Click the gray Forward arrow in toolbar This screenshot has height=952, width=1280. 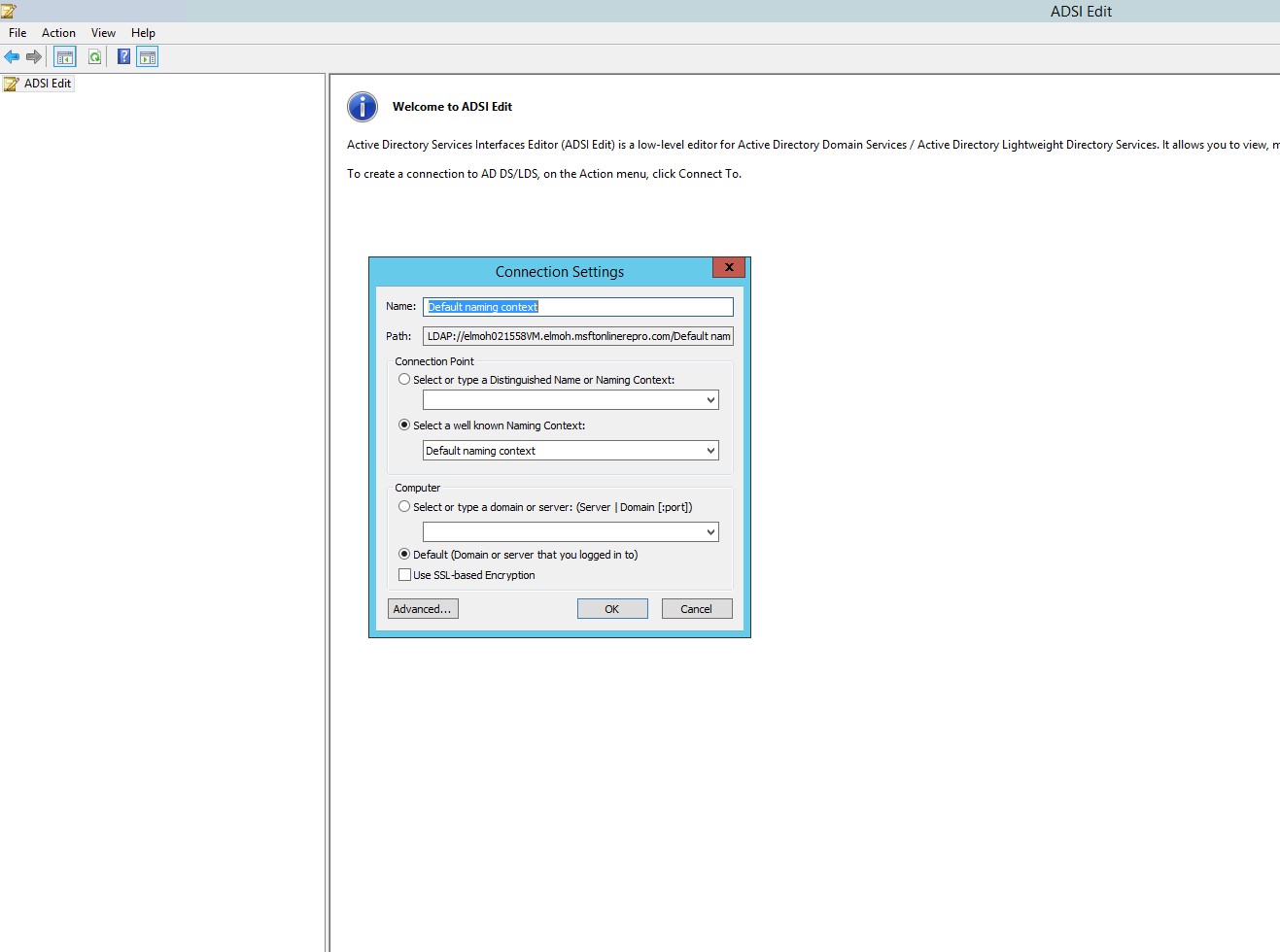(34, 57)
